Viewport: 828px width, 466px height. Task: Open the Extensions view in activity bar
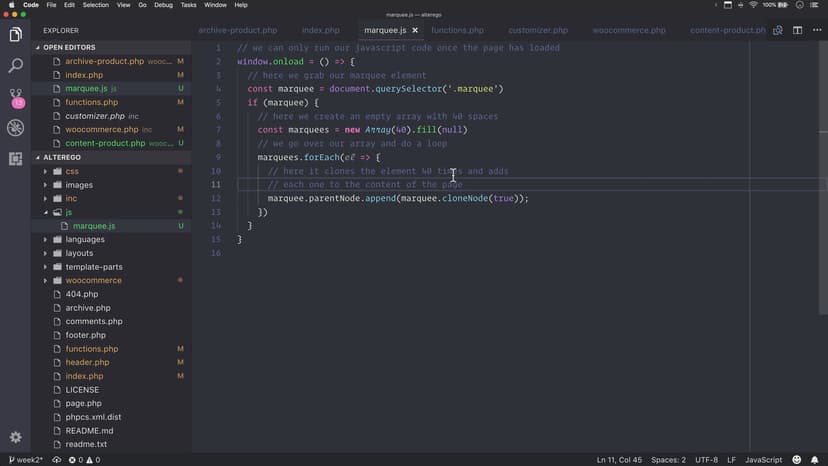pos(15,159)
